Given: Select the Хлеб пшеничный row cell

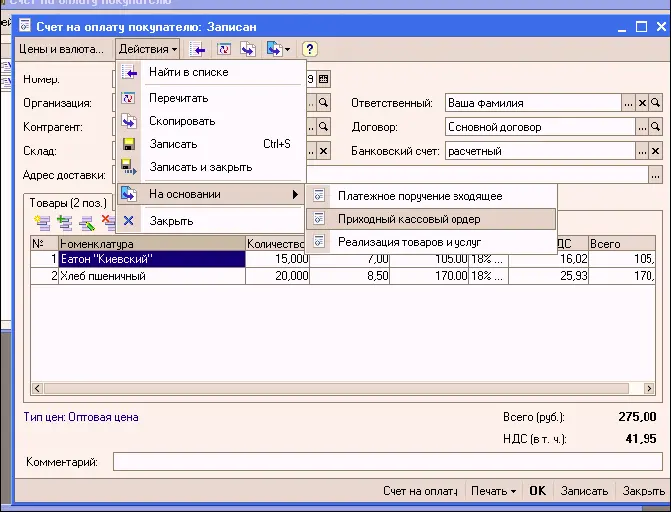Looking at the screenshot, I should pyautogui.click(x=152, y=276).
